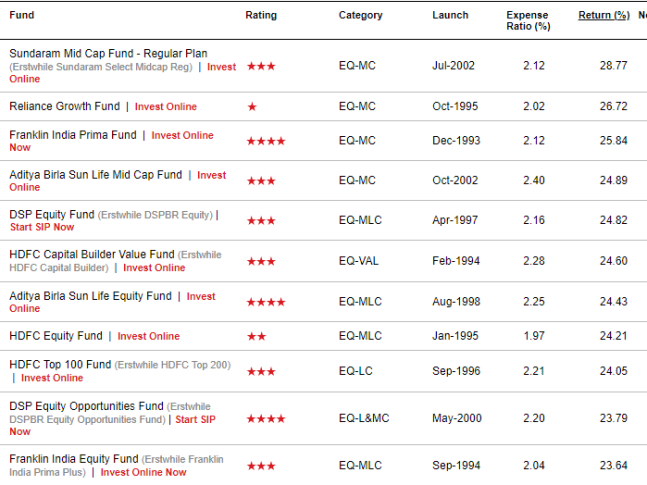Click Invest Online for HDFC Top 100 Fund
Image resolution: width=647 pixels, height=485 pixels.
[52, 378]
